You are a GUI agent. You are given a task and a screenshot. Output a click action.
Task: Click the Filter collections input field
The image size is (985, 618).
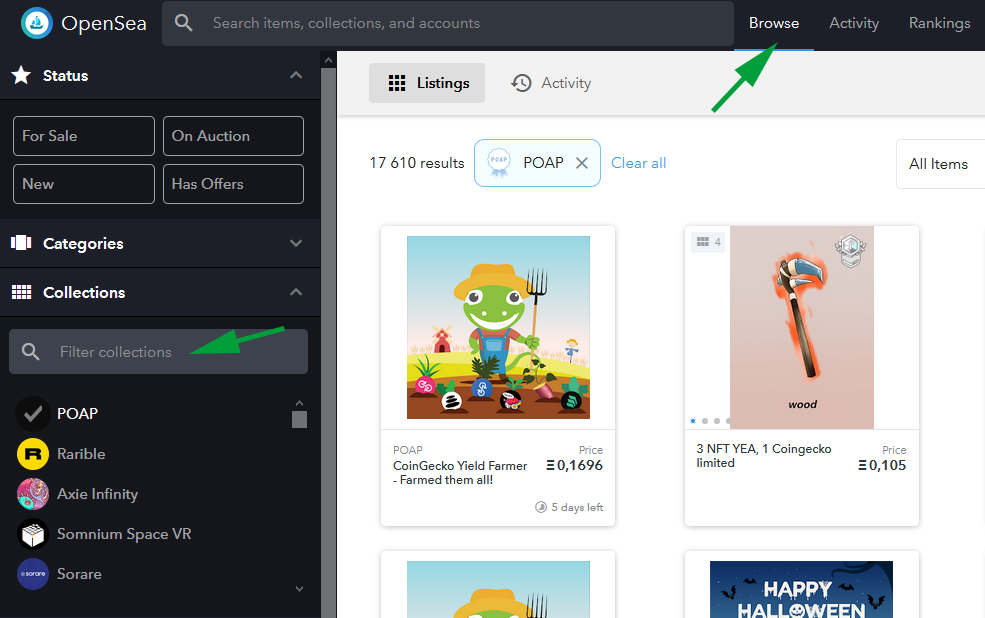158,352
